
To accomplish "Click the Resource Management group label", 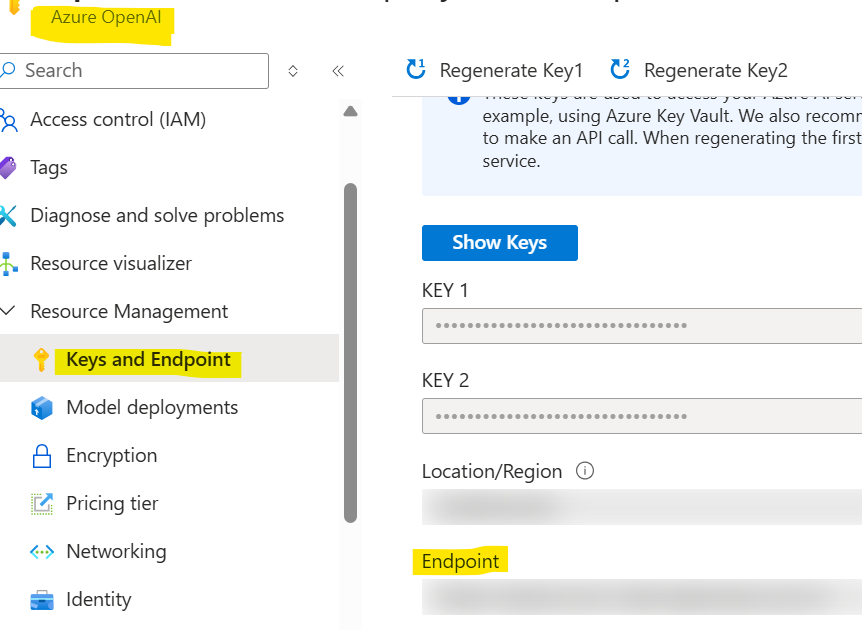I will tap(129, 311).
